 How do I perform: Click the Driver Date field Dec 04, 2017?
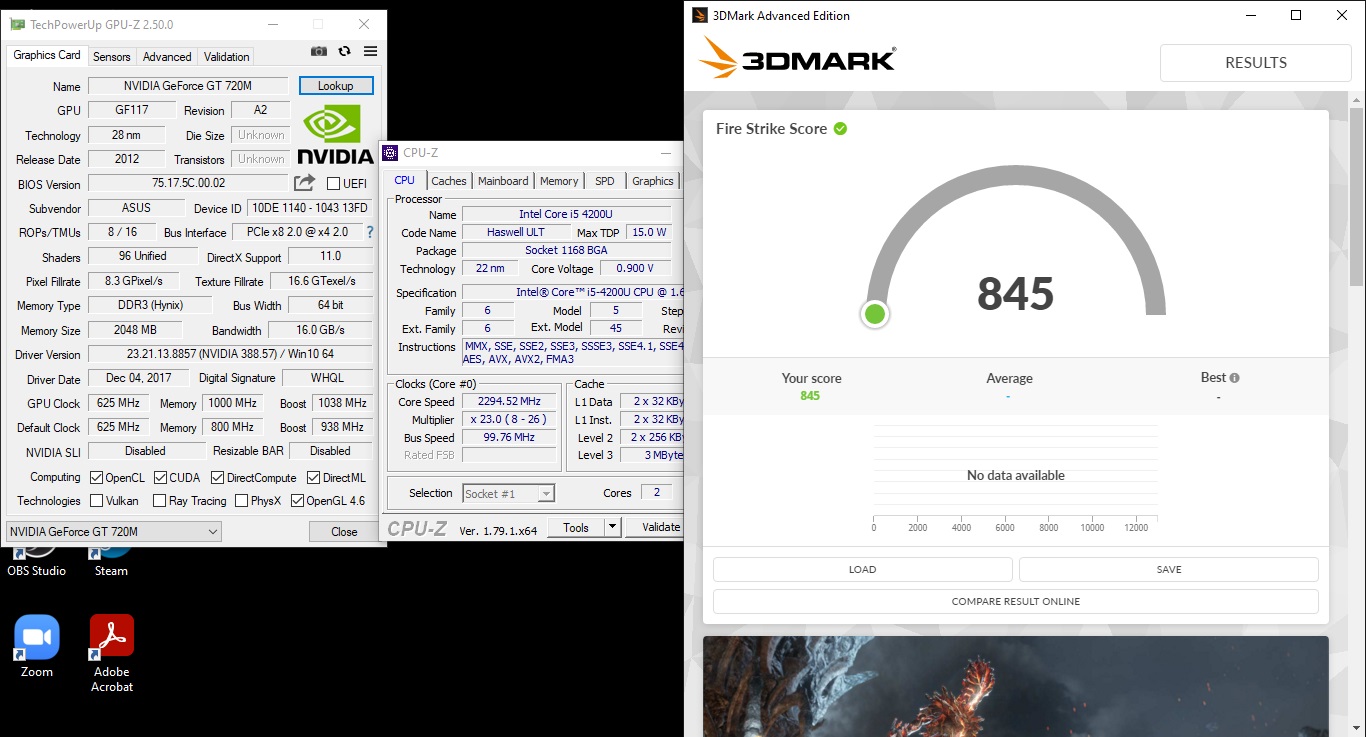pyautogui.click(x=137, y=378)
